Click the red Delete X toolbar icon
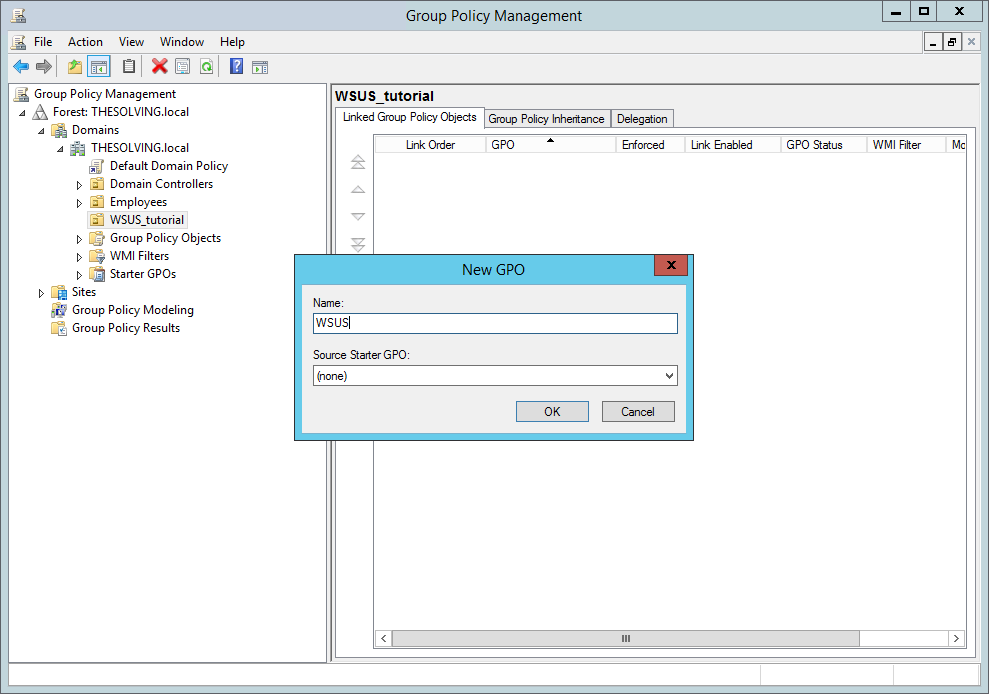Viewport: 989px width, 694px height. [x=160, y=66]
